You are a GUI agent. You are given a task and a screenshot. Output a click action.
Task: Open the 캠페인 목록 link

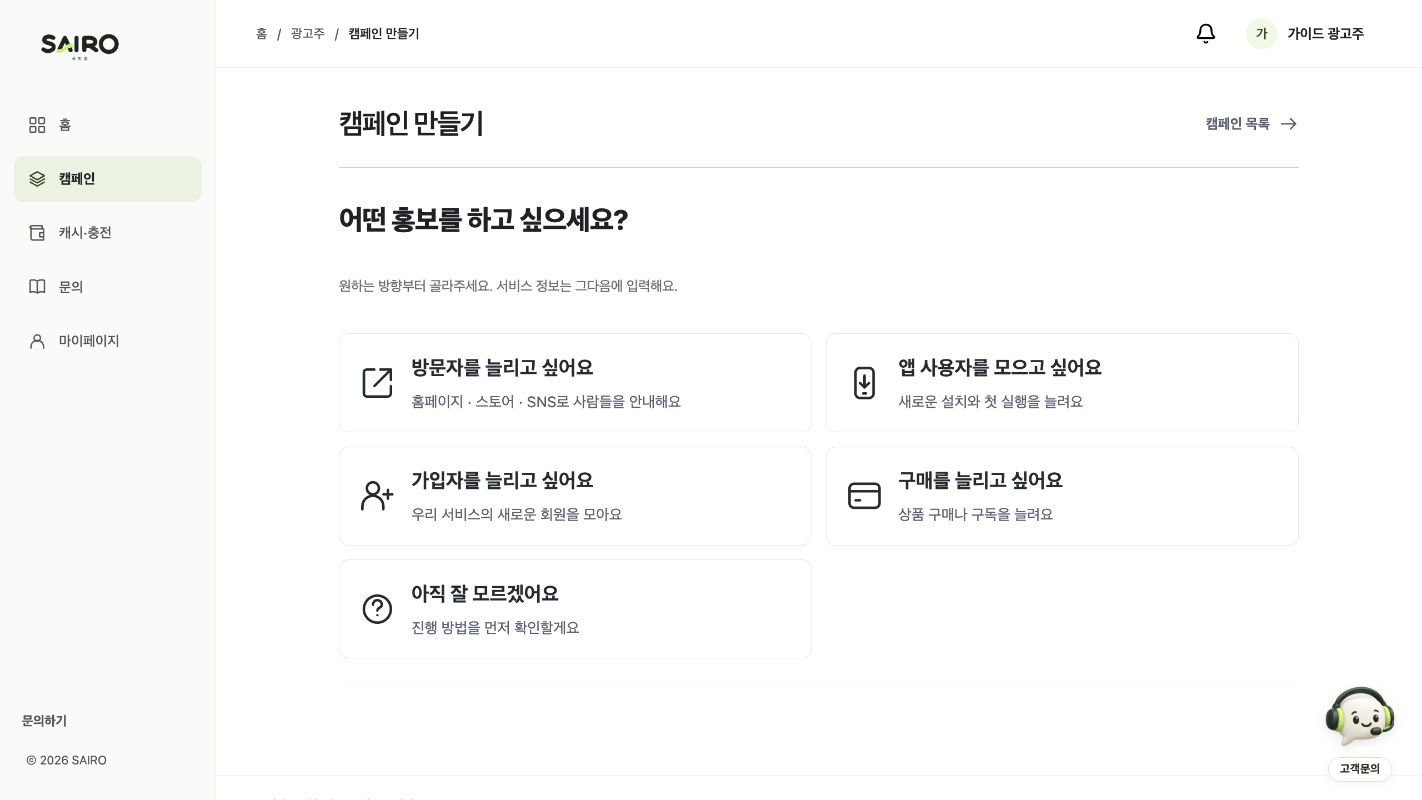point(1252,124)
